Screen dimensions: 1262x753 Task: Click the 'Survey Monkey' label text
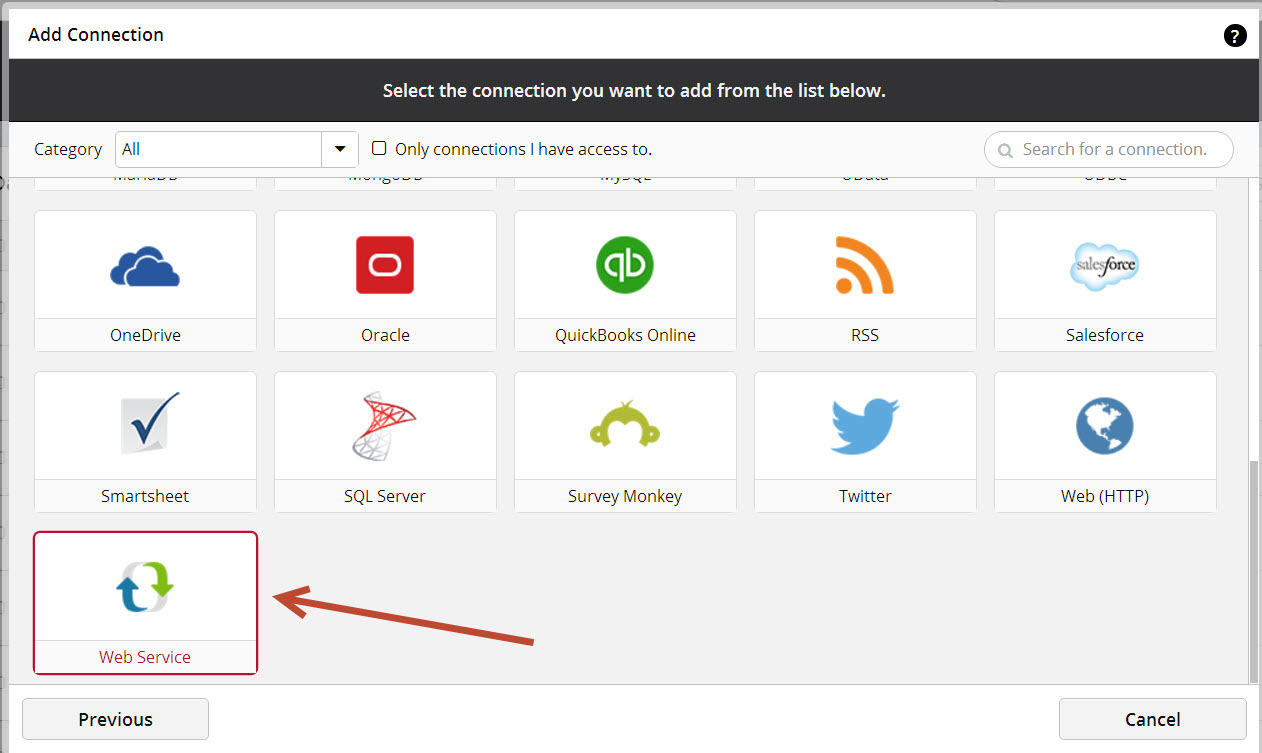(x=625, y=496)
